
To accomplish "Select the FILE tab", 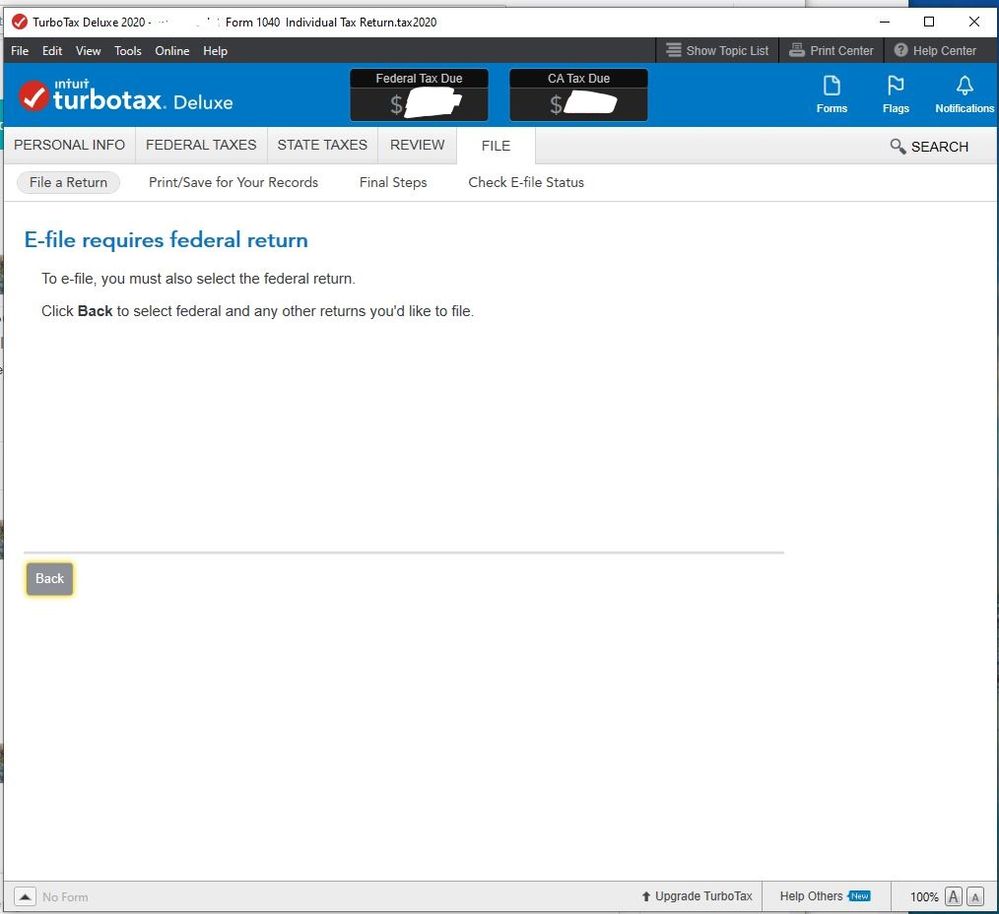I will coord(496,146).
